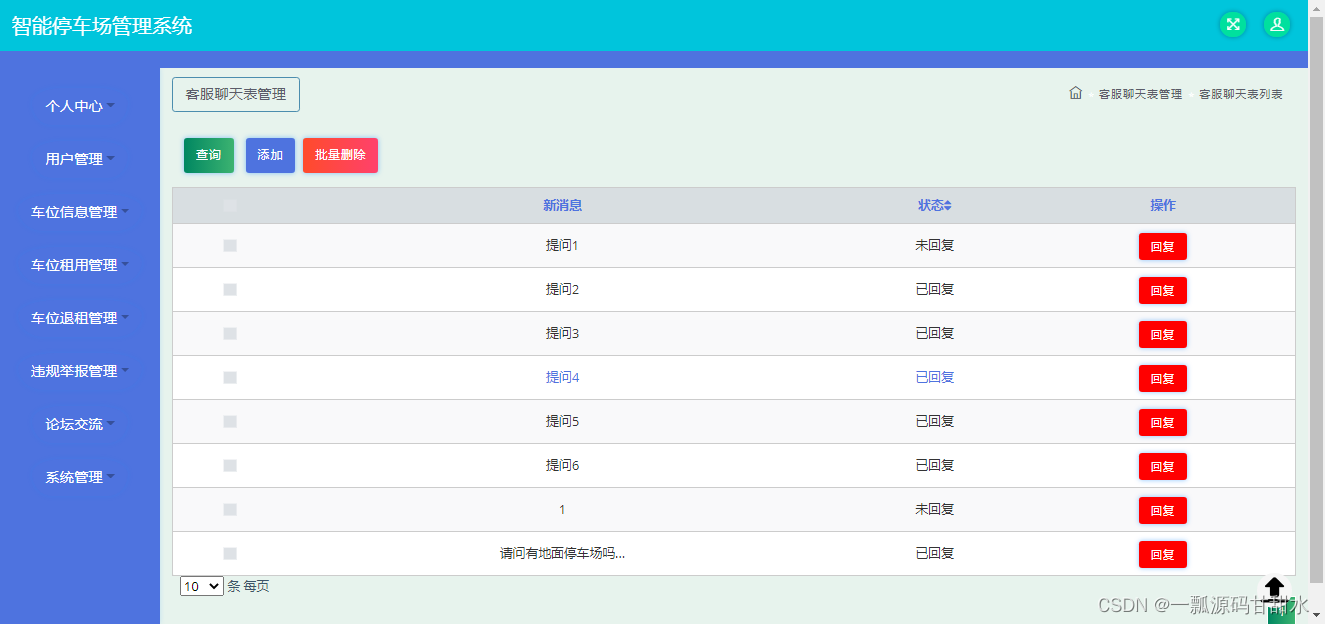Click the sort arrows on the 状态 column

point(949,205)
